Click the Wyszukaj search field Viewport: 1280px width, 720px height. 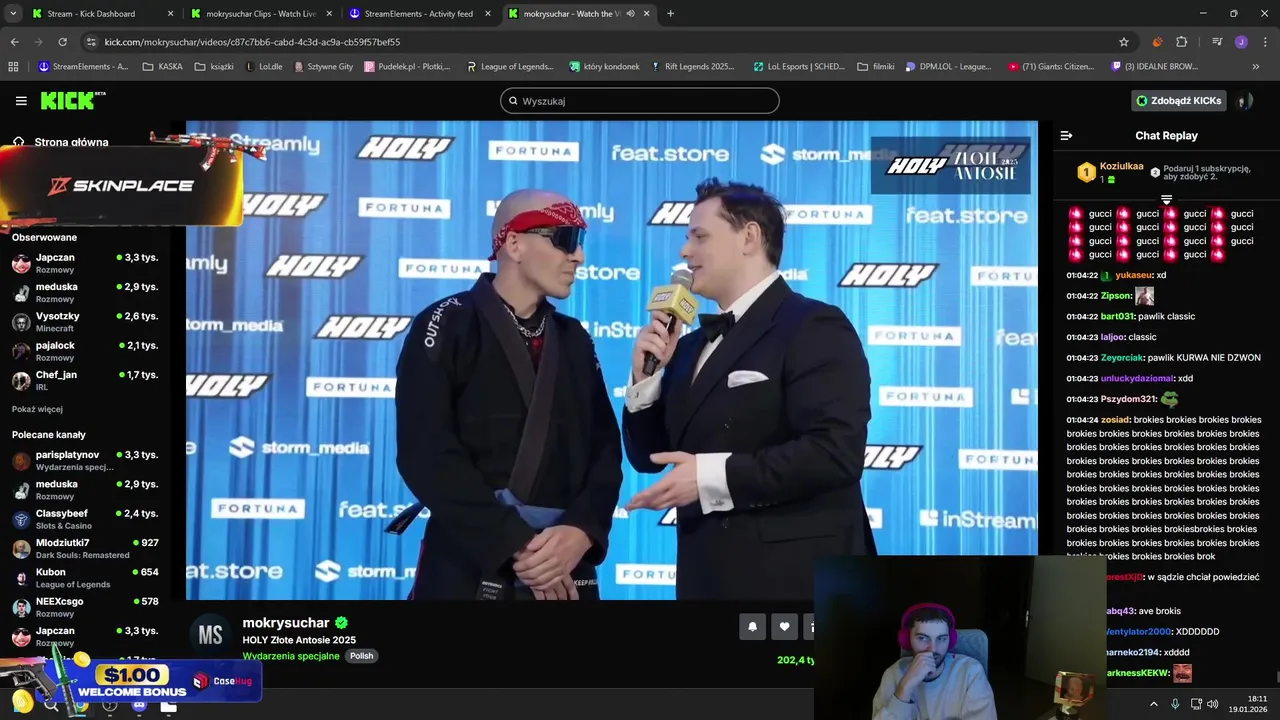[x=640, y=101]
